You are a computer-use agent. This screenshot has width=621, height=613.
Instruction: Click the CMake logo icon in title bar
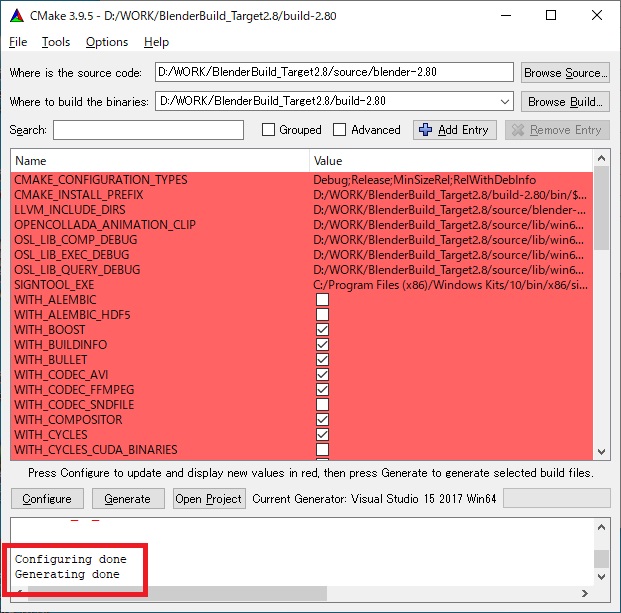(17, 15)
